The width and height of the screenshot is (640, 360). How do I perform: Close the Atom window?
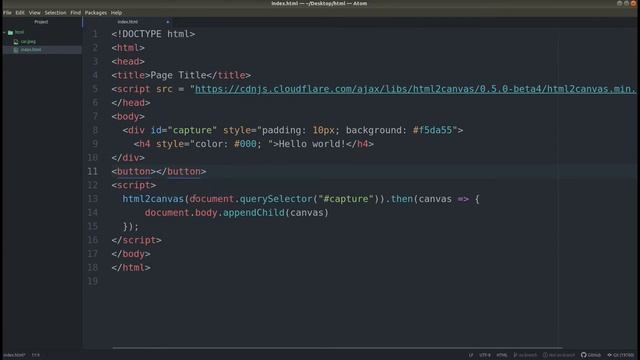point(633,3)
